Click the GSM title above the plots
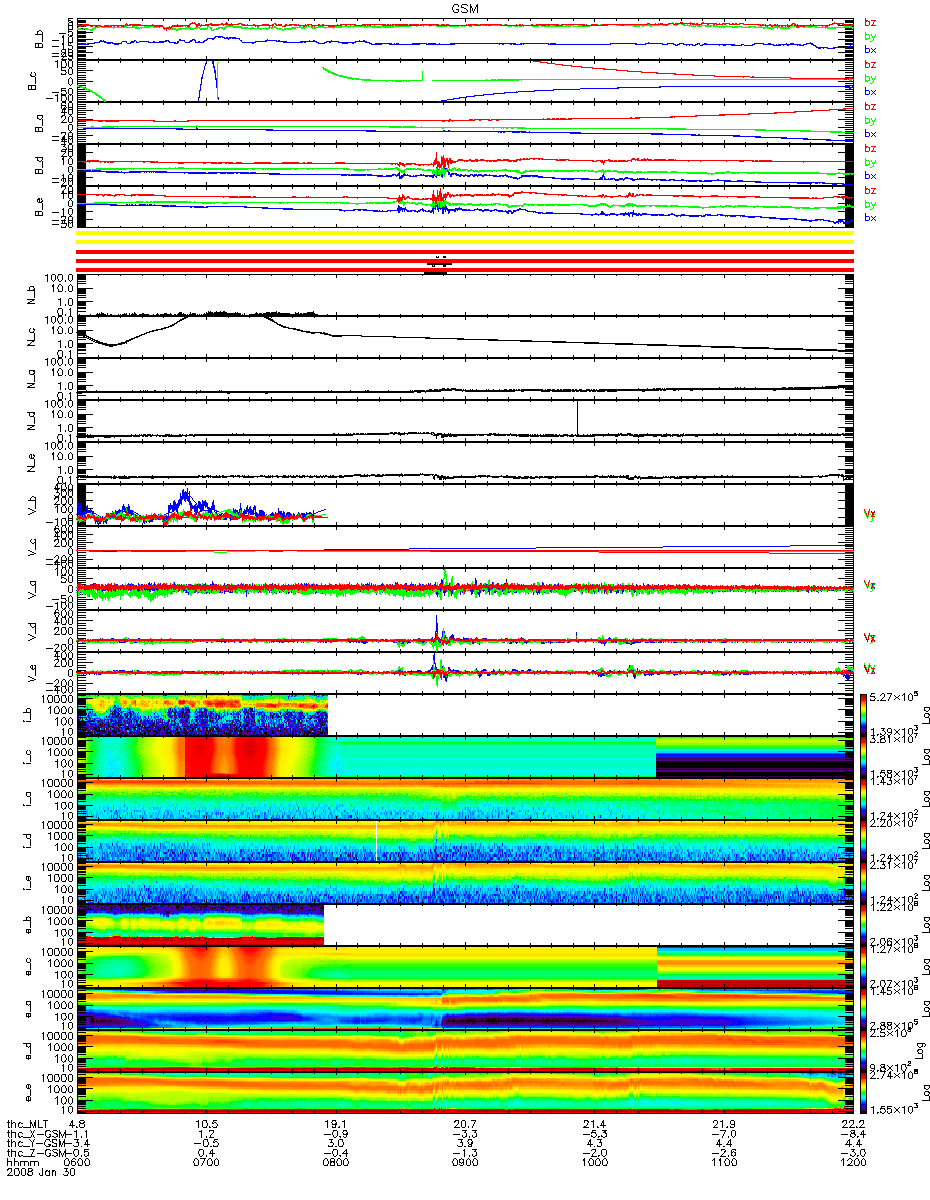The height and width of the screenshot is (1200, 930). (464, 8)
